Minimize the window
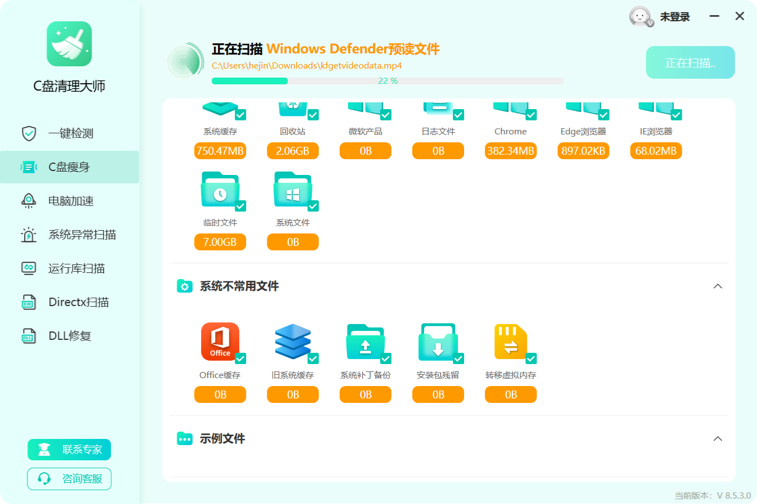757x504 pixels. tap(714, 16)
